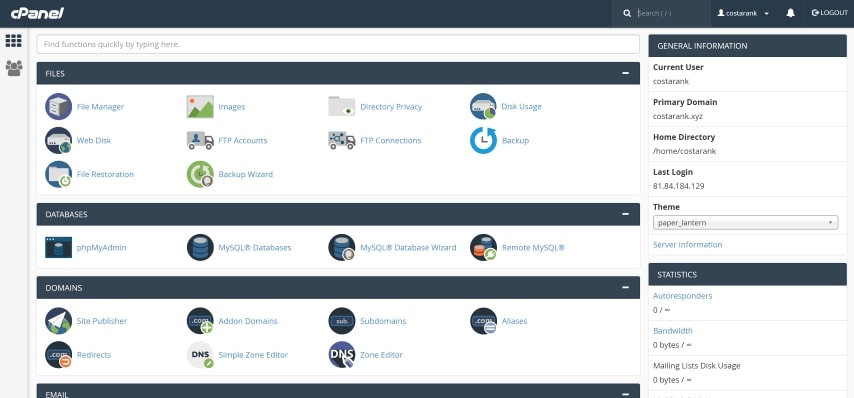Click the Remote MySQL icon
This screenshot has width=854, height=398.
[483, 247]
